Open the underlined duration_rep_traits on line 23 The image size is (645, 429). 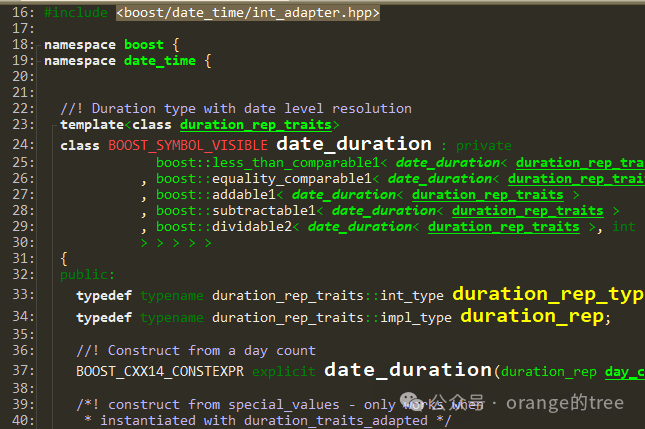tap(256, 125)
